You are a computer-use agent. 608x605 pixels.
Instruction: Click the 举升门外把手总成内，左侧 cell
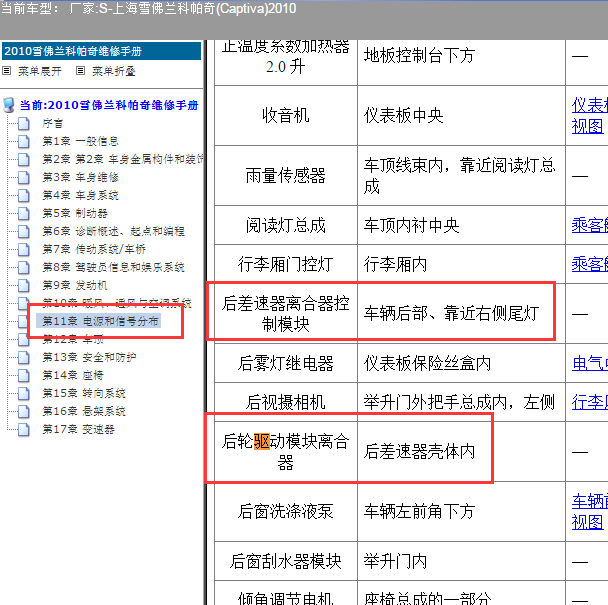coord(461,402)
